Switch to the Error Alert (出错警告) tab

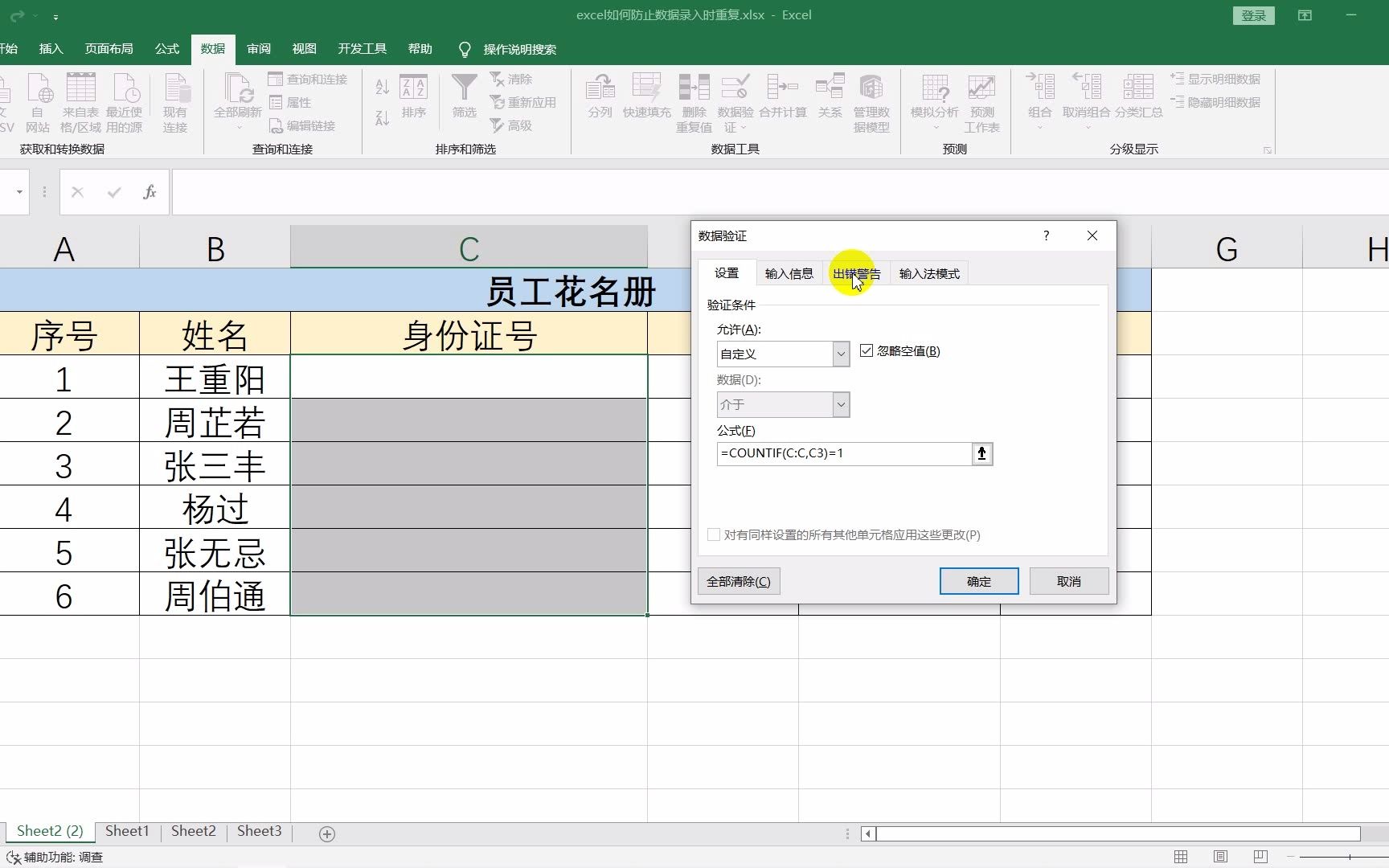(856, 273)
